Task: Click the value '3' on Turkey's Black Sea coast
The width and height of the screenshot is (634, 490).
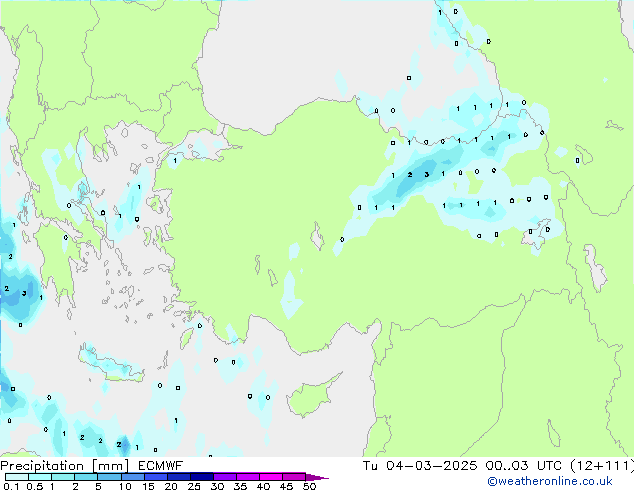Action: pos(427,175)
